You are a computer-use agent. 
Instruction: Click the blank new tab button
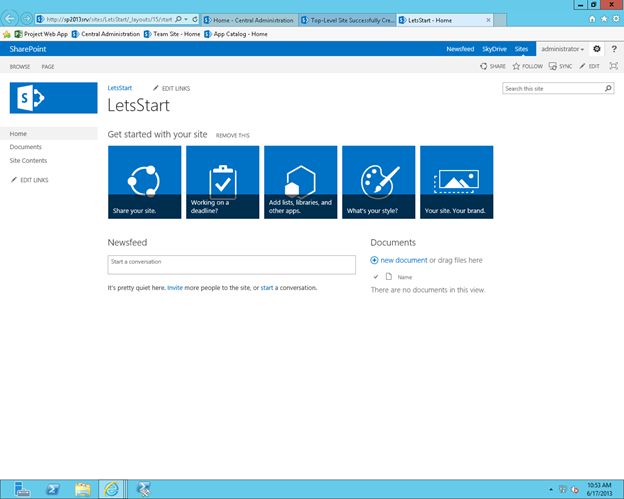point(500,20)
